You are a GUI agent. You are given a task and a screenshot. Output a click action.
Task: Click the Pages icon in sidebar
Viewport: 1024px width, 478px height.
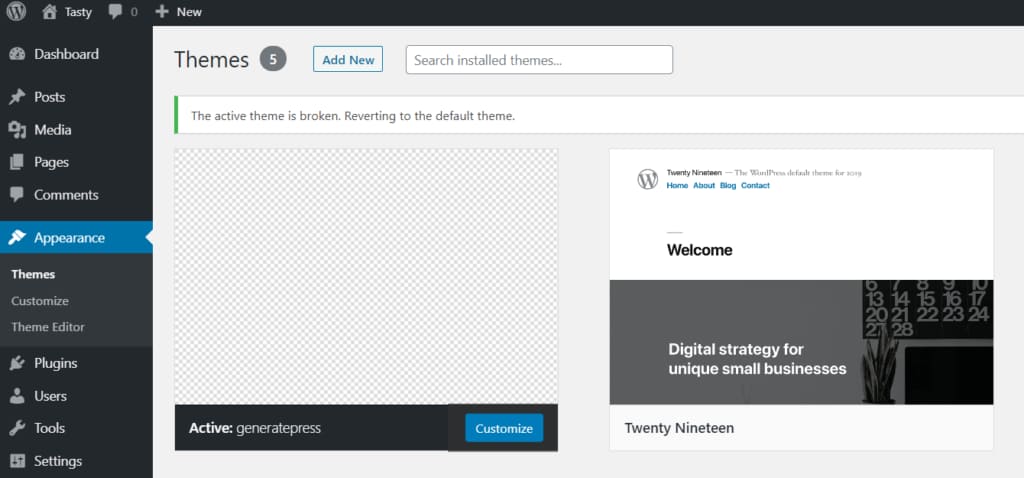(17, 162)
